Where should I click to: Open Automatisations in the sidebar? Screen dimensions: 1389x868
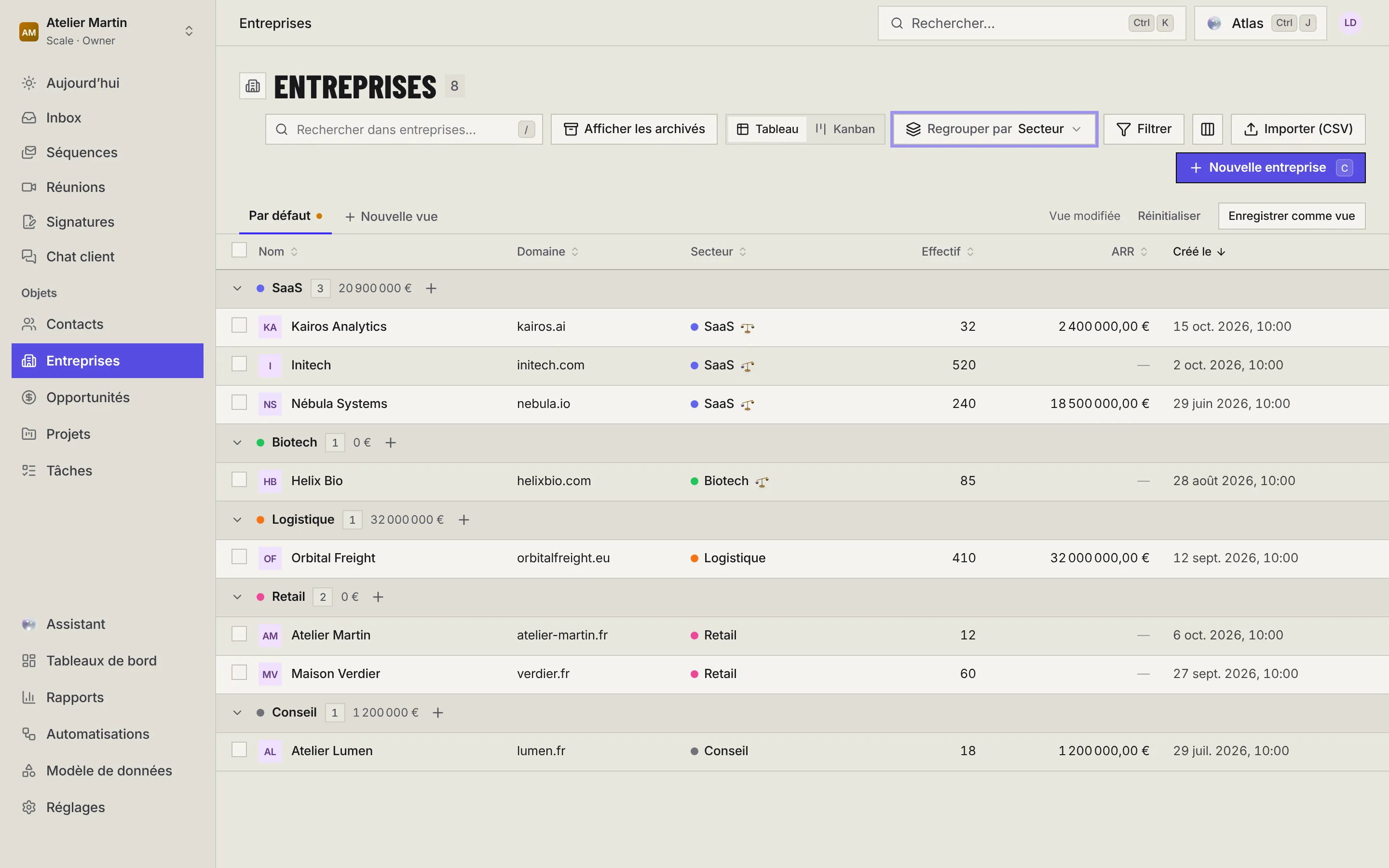pos(108,733)
